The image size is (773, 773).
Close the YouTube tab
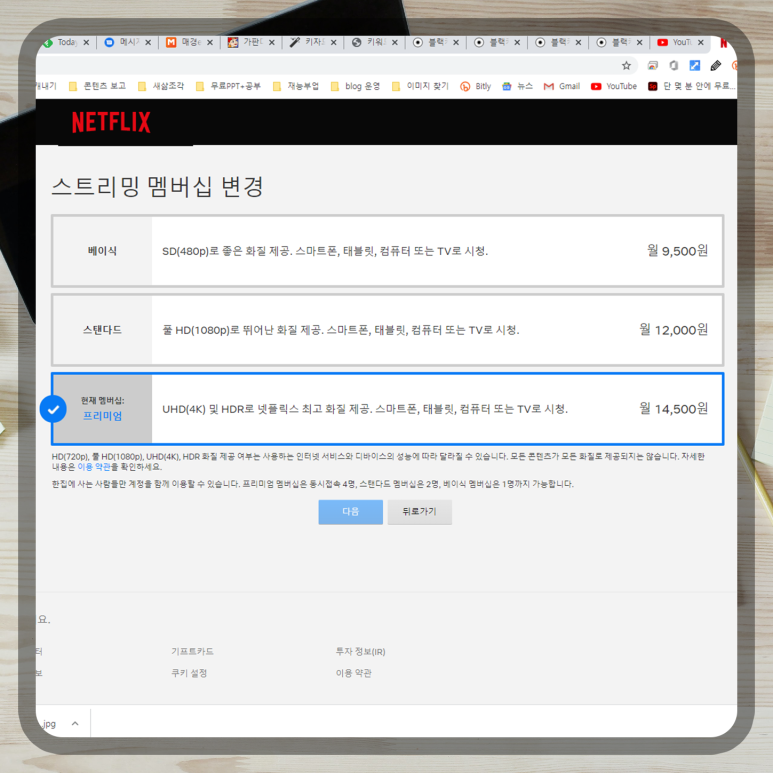(701, 43)
